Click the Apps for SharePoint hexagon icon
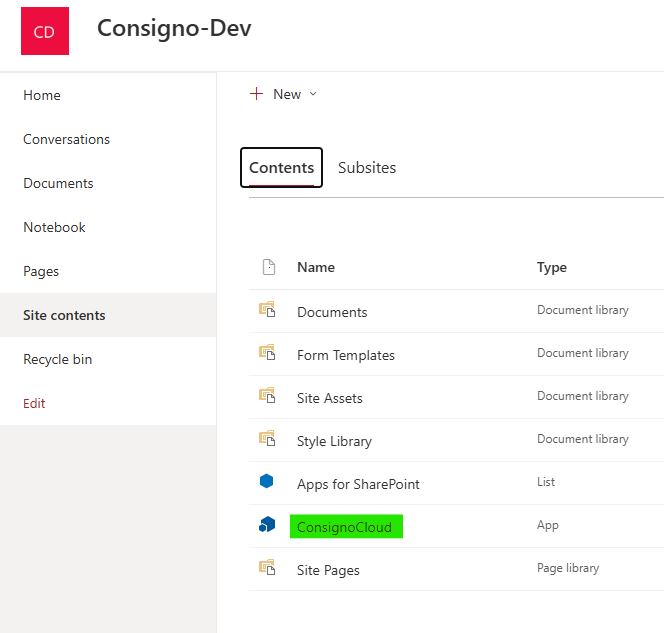 point(266,481)
